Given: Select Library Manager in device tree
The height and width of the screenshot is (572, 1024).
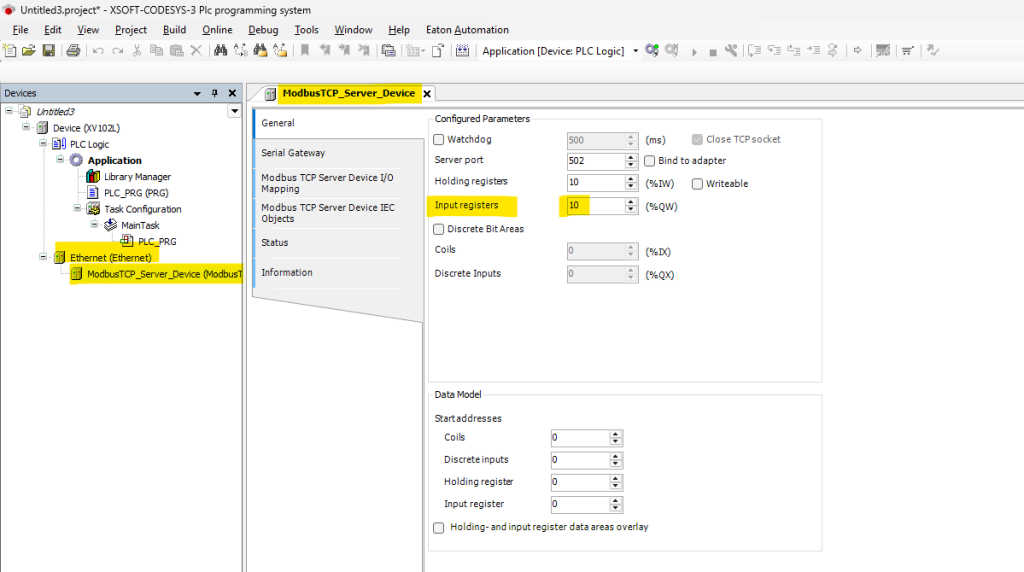Looking at the screenshot, I should pos(137,176).
